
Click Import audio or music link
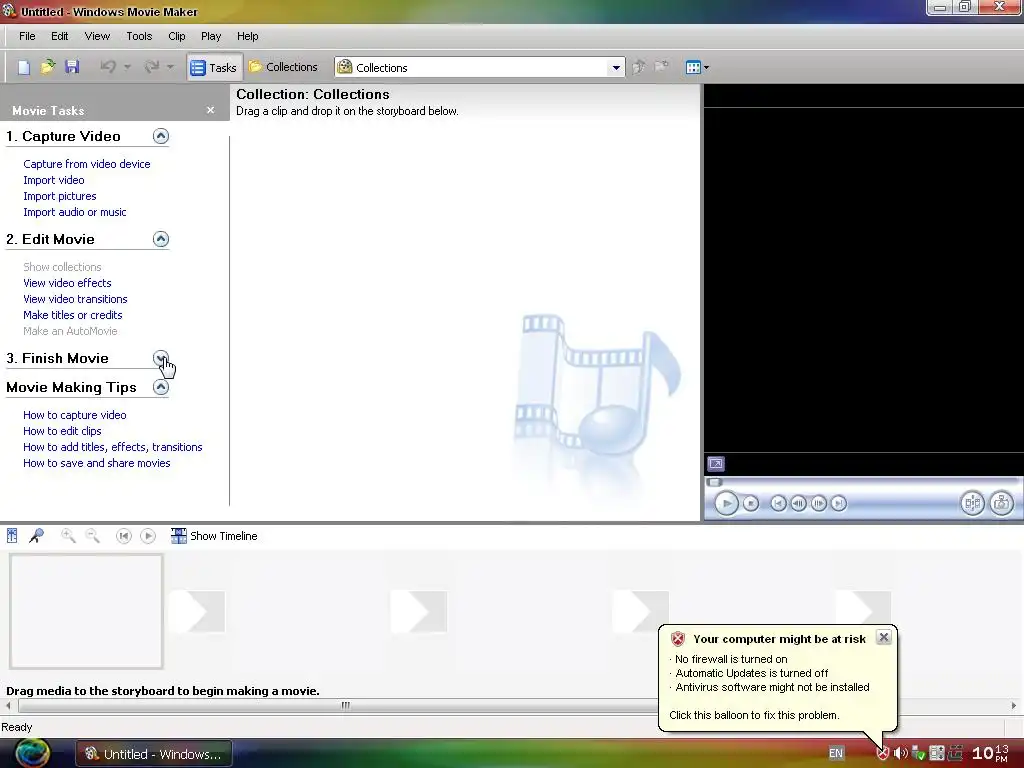click(x=74, y=212)
